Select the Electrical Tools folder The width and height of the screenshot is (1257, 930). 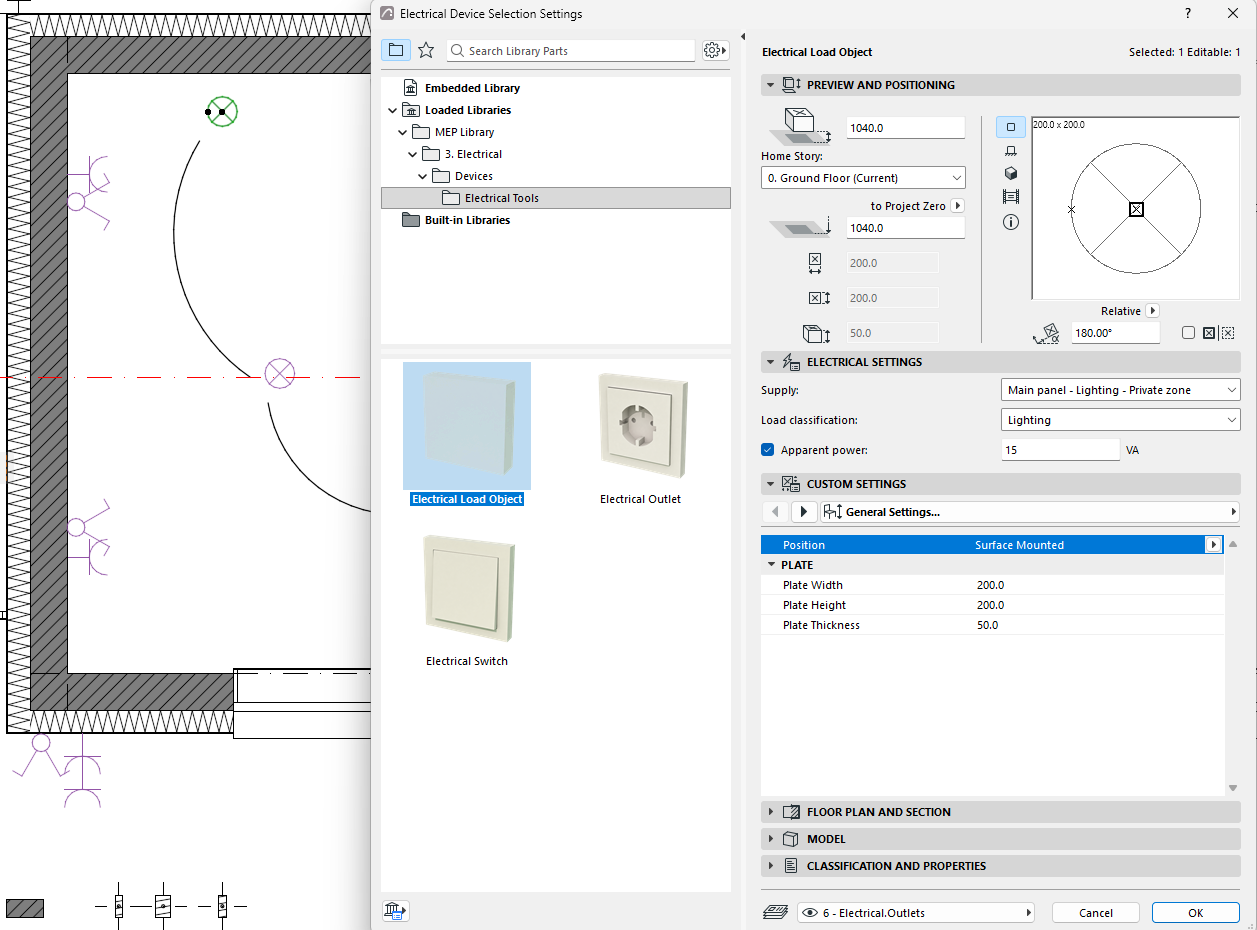coord(556,198)
